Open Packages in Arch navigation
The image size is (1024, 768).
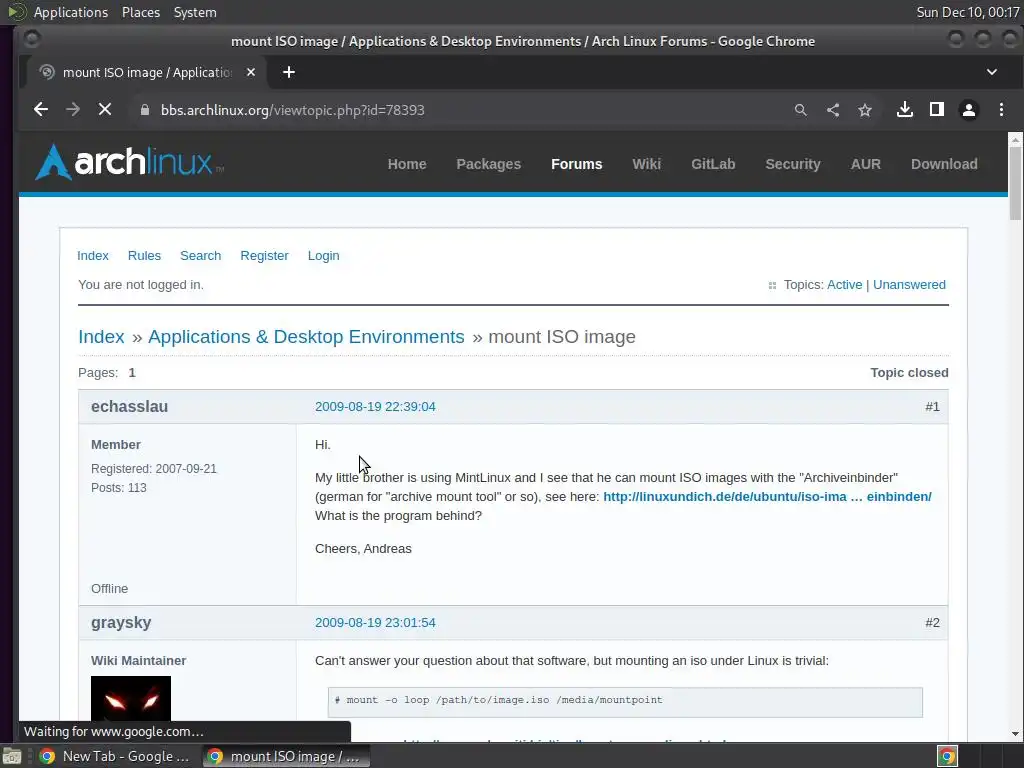[488, 164]
